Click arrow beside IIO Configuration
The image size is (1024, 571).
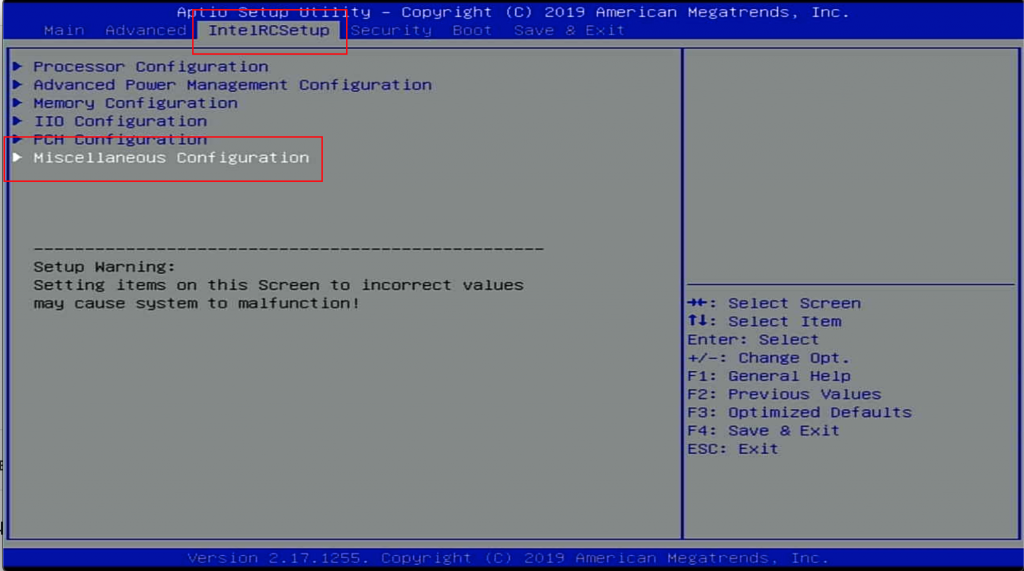pyautogui.click(x=18, y=121)
